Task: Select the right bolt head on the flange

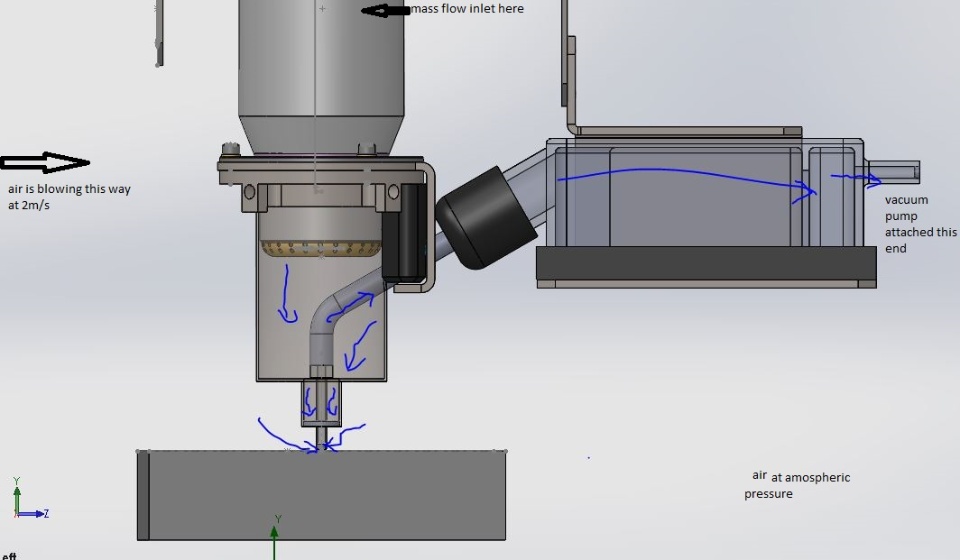Action: pyautogui.click(x=366, y=148)
